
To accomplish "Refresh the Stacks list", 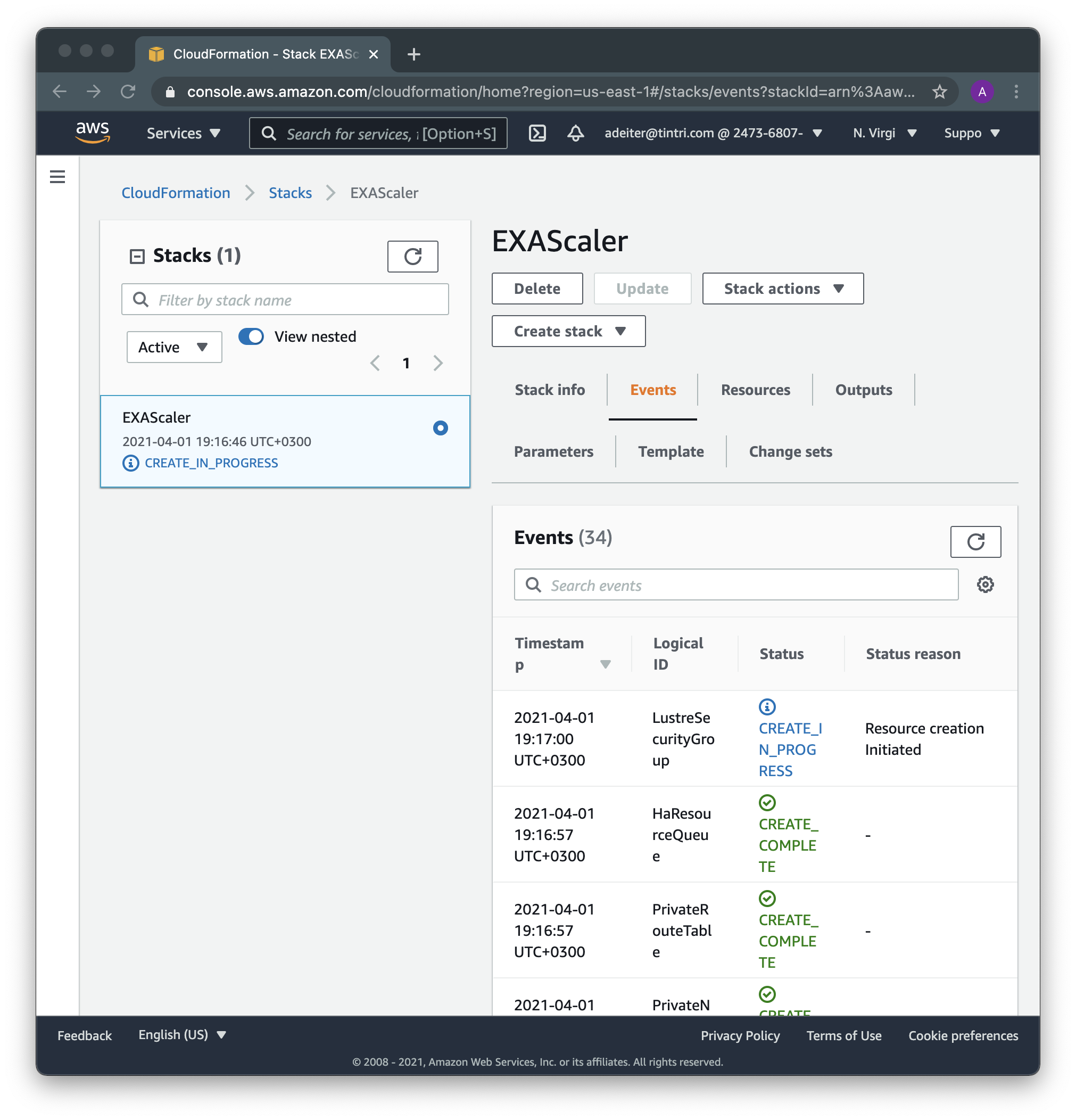I will click(412, 257).
